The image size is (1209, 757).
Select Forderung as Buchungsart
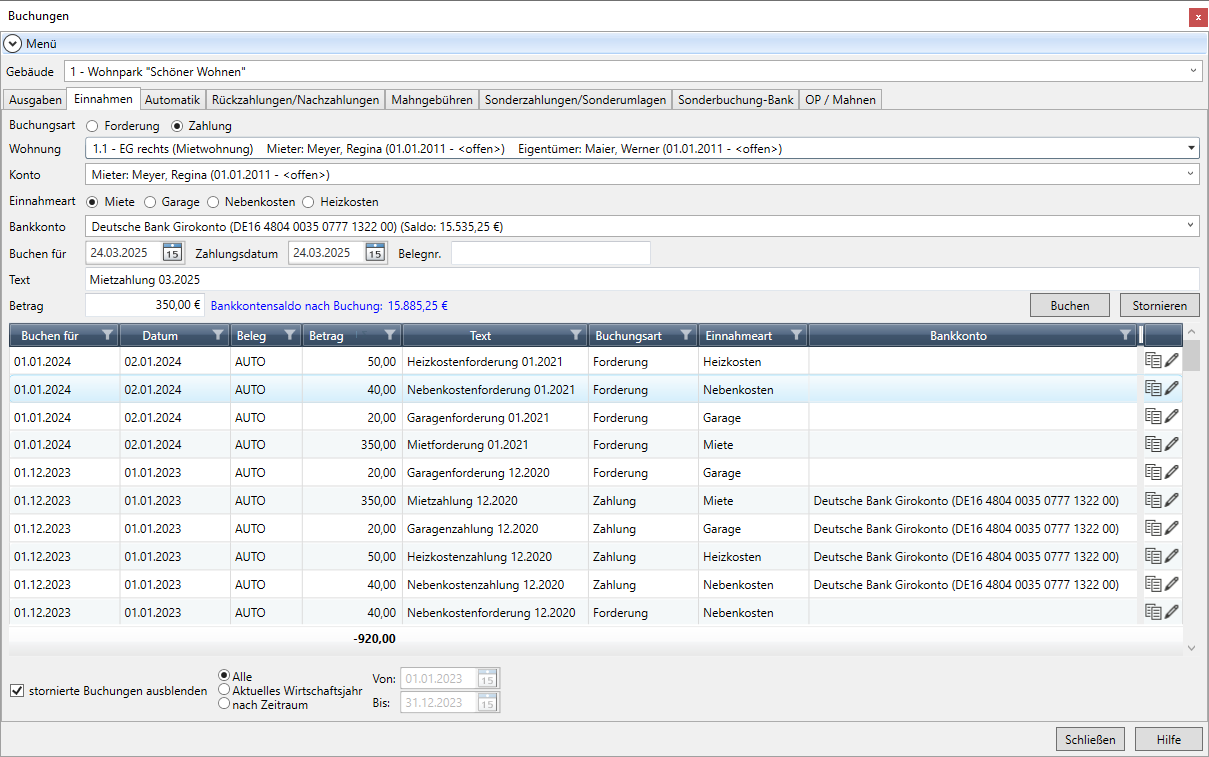click(x=92, y=126)
